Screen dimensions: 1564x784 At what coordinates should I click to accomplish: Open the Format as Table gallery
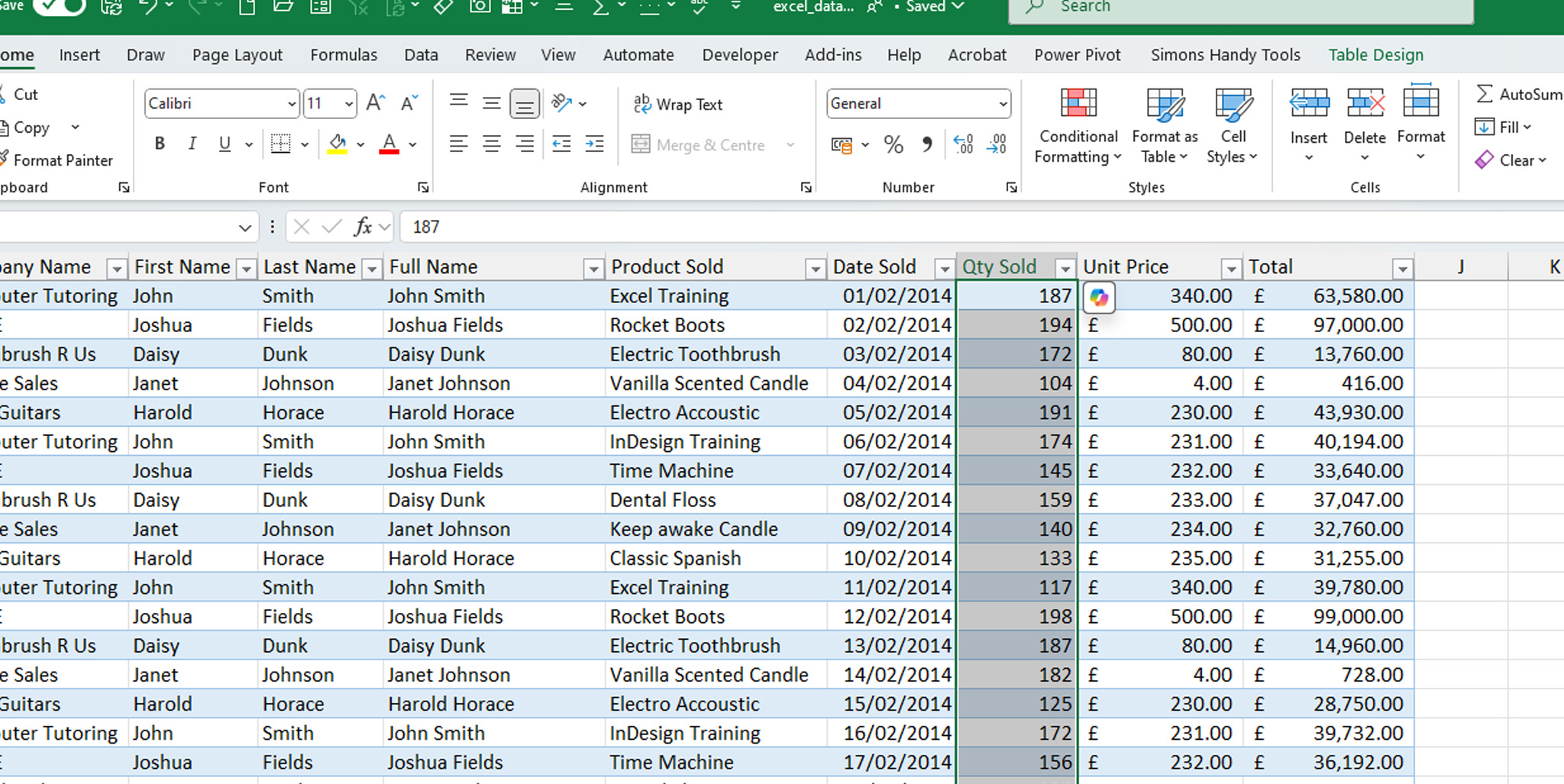1163,126
